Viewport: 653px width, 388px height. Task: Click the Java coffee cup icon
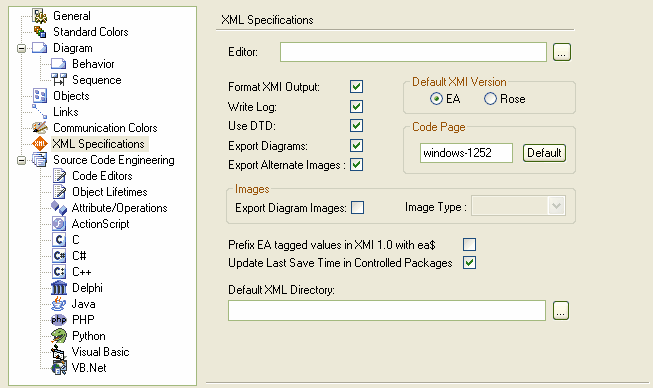click(59, 304)
